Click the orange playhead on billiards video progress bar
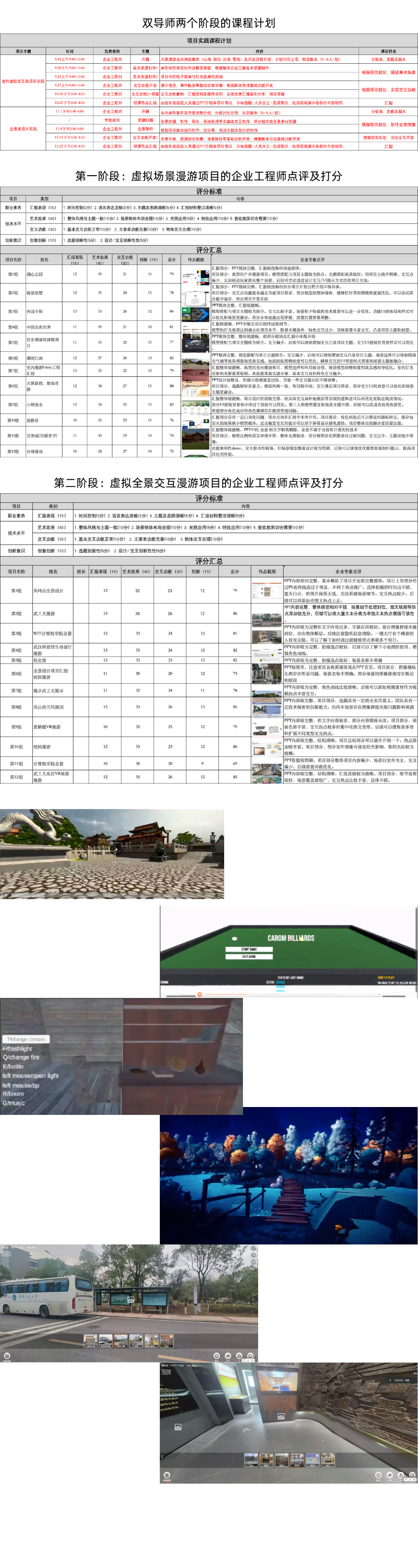Viewport: 418px width, 1568px height. coord(199,994)
